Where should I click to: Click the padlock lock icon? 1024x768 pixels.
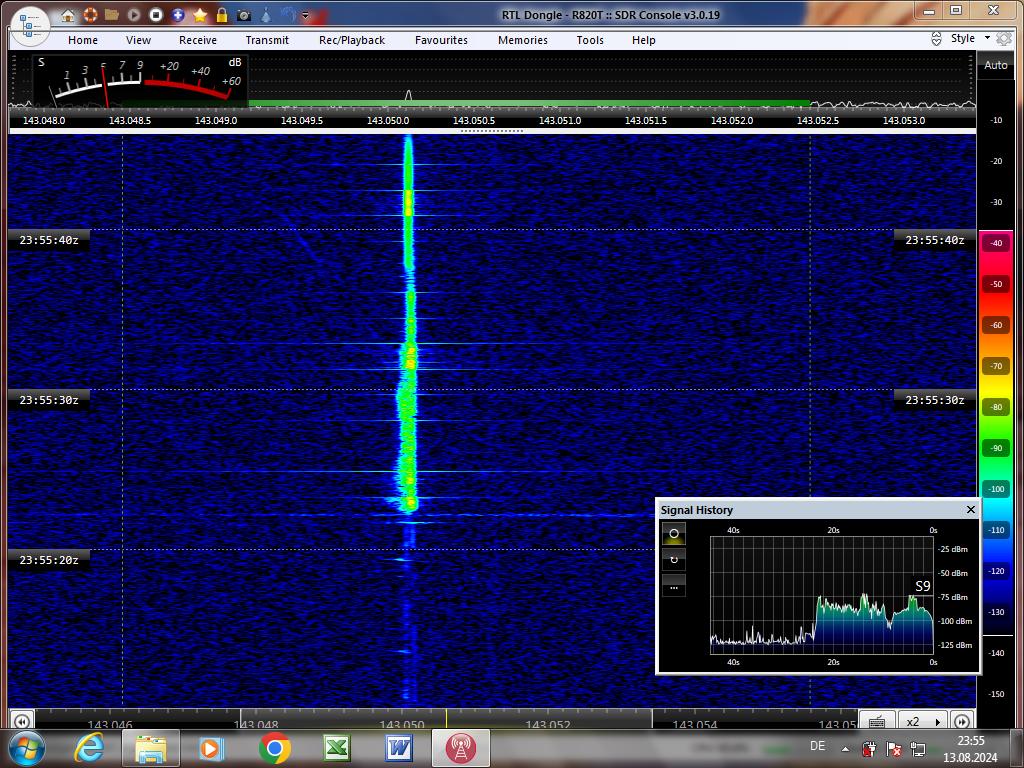pos(222,14)
